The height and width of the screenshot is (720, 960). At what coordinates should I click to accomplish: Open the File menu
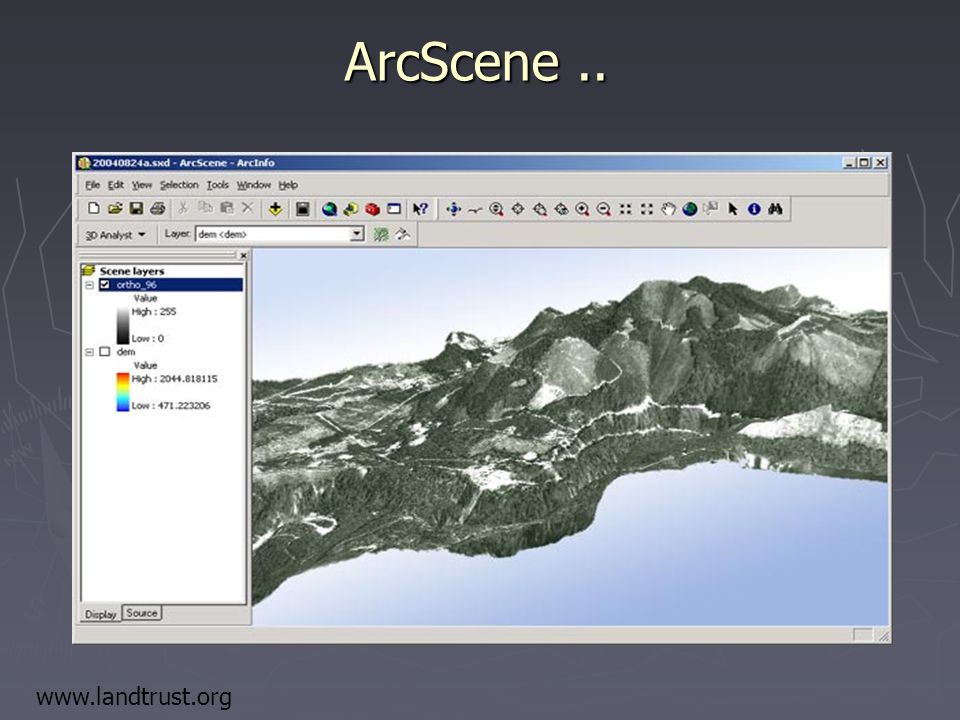92,185
